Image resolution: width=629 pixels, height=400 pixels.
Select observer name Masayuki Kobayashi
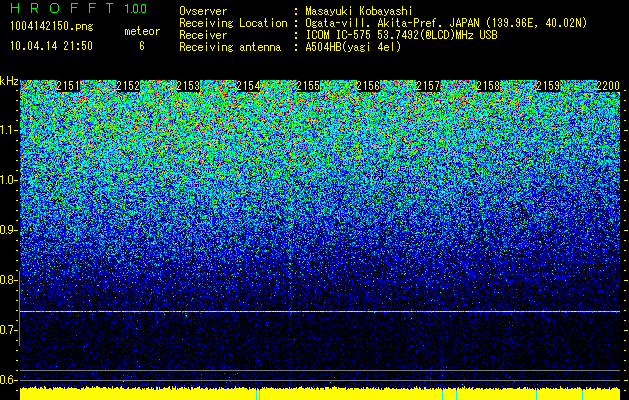point(359,11)
